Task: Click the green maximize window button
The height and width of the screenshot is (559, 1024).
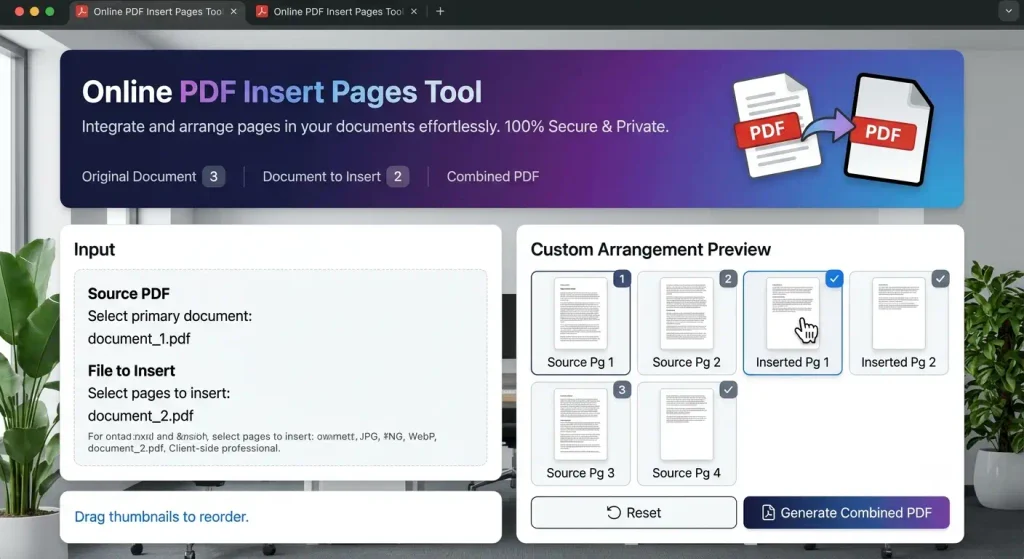Action: click(x=50, y=12)
